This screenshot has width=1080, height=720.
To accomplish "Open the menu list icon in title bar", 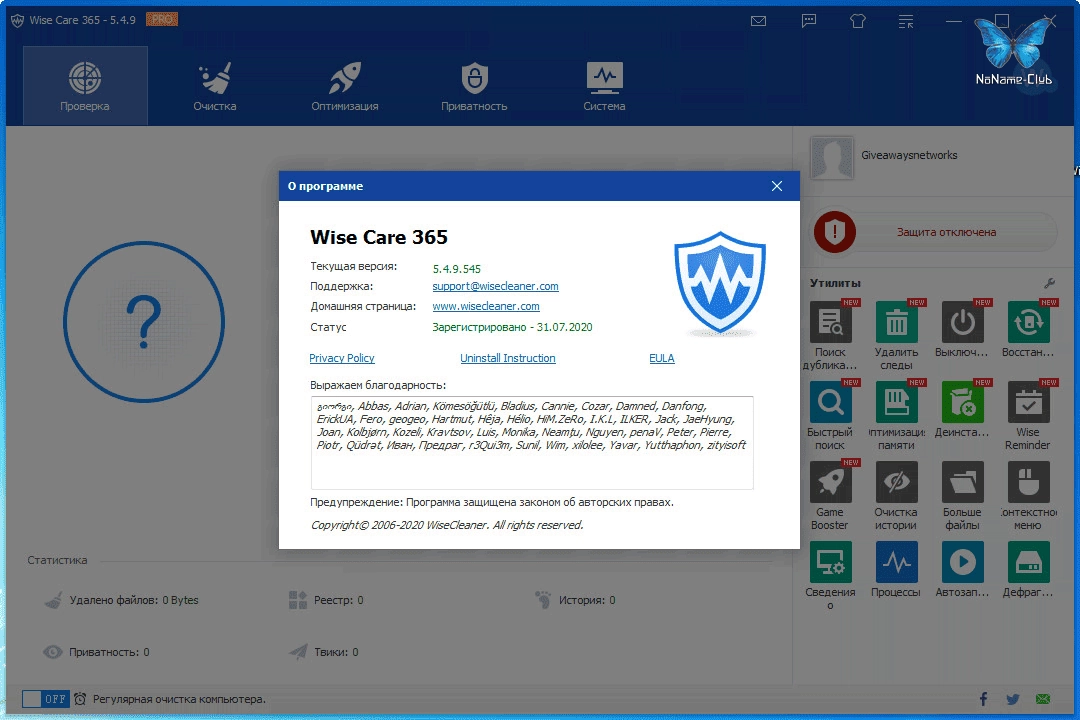I will point(906,21).
